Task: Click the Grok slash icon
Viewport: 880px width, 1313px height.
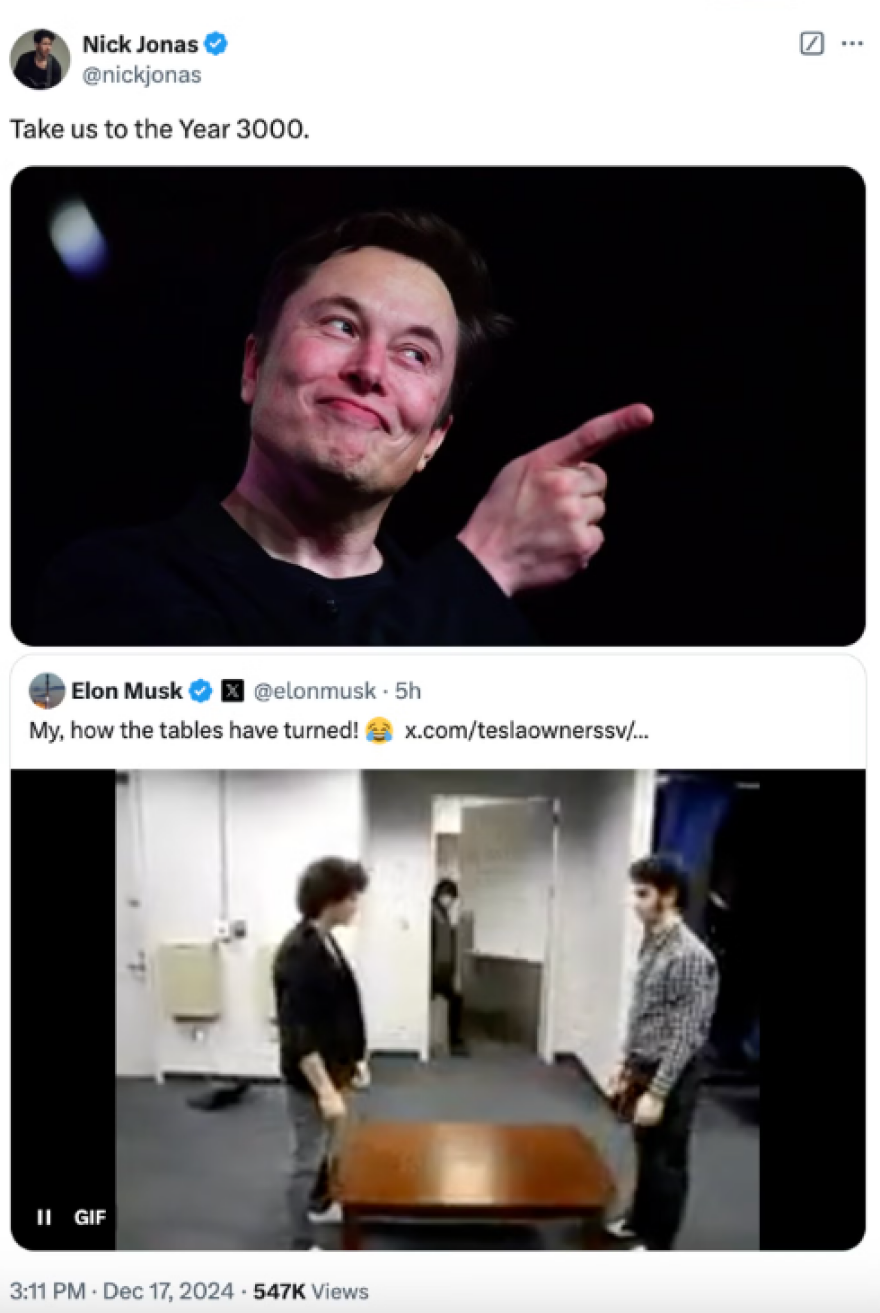Action: pyautogui.click(x=812, y=45)
